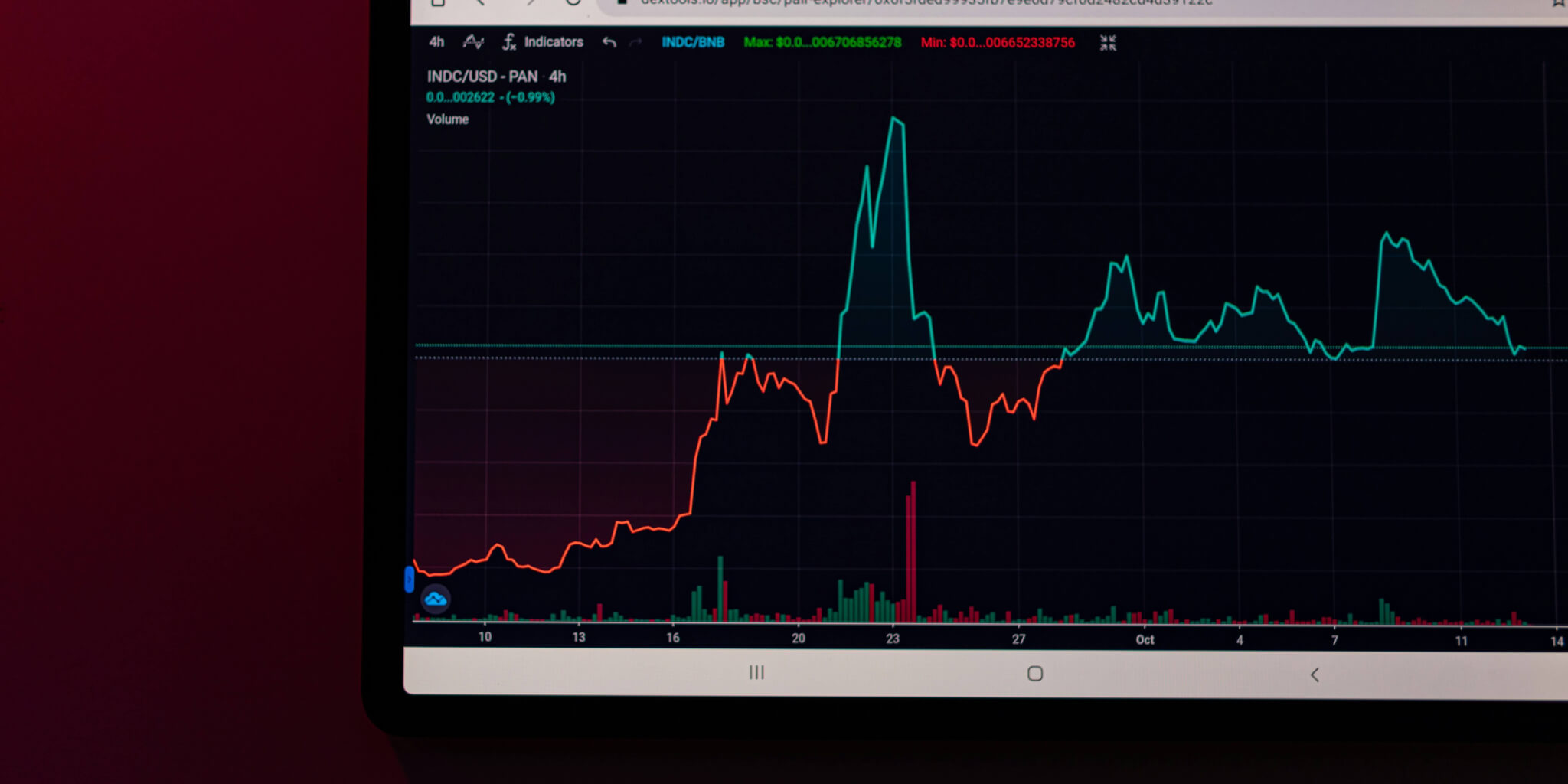Click the Indicators text label
Viewport: 1568px width, 784px height.
tap(554, 42)
